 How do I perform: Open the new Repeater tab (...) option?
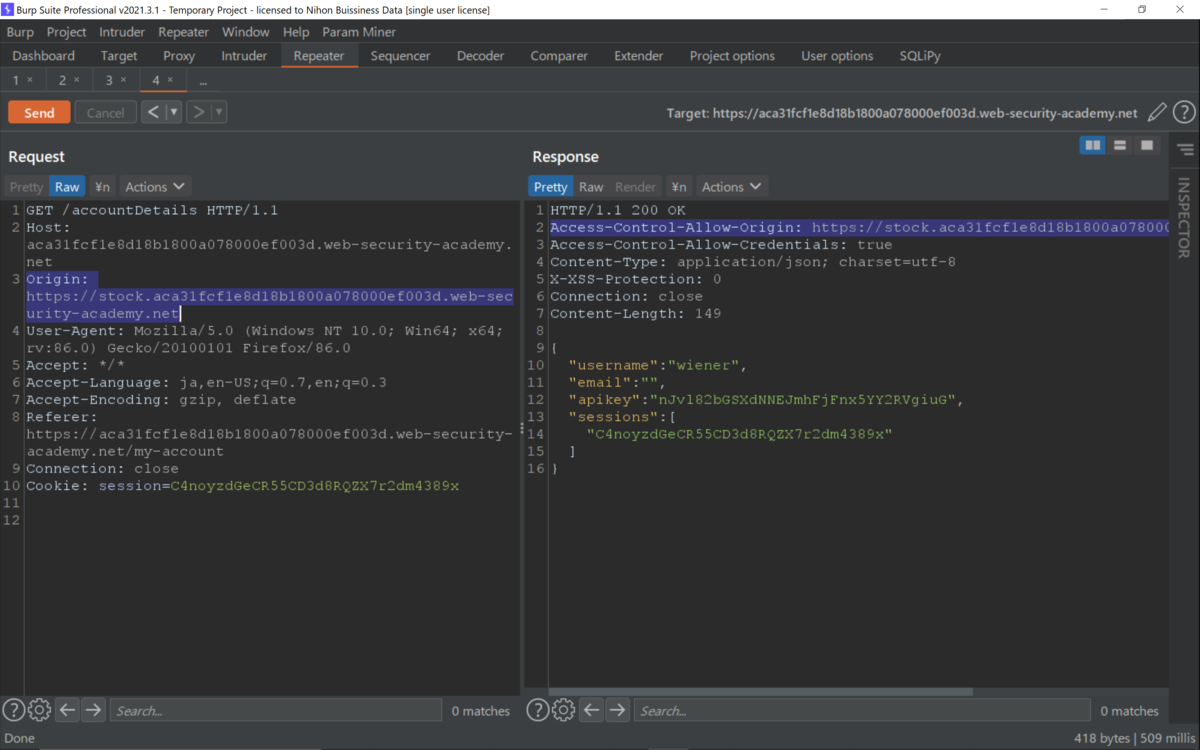203,80
